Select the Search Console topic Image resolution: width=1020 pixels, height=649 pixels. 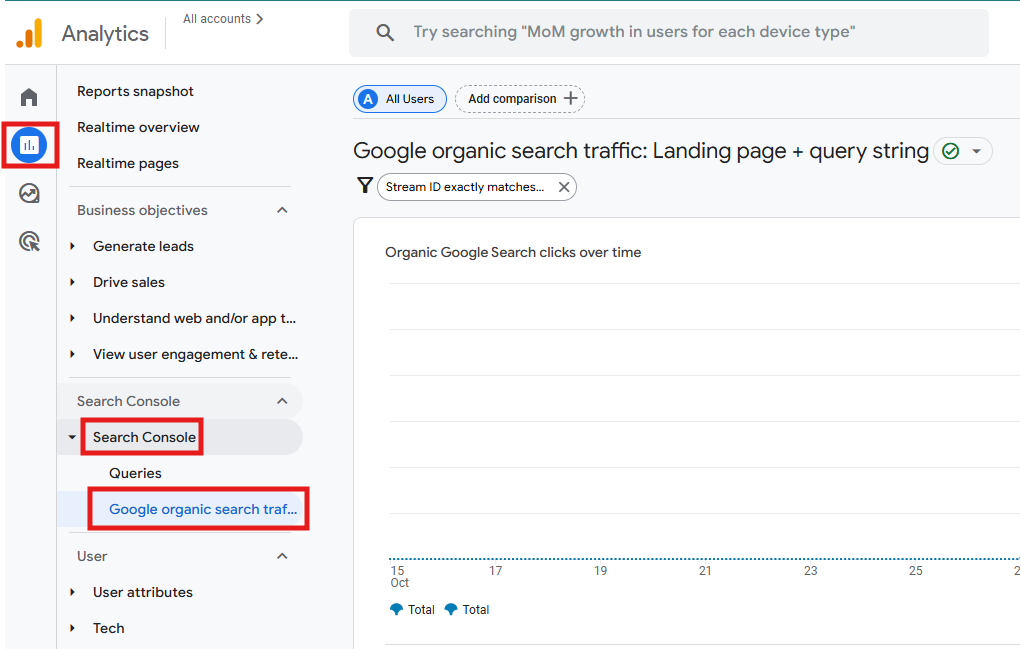coord(144,437)
